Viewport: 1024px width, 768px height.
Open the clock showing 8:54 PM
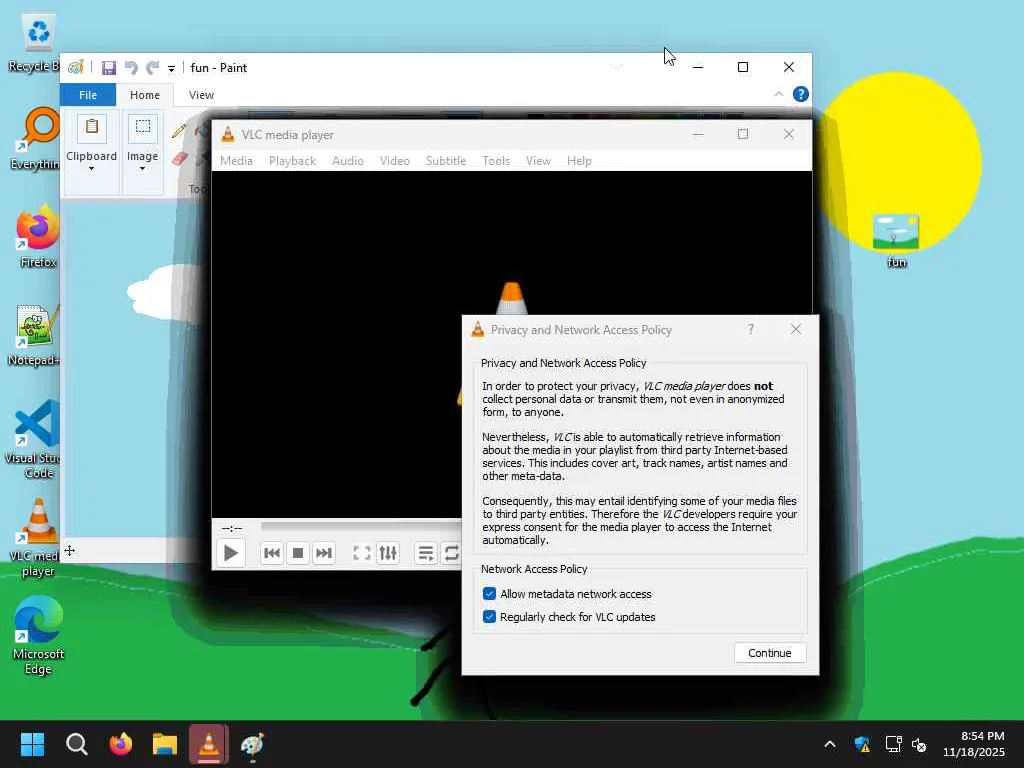(x=974, y=744)
